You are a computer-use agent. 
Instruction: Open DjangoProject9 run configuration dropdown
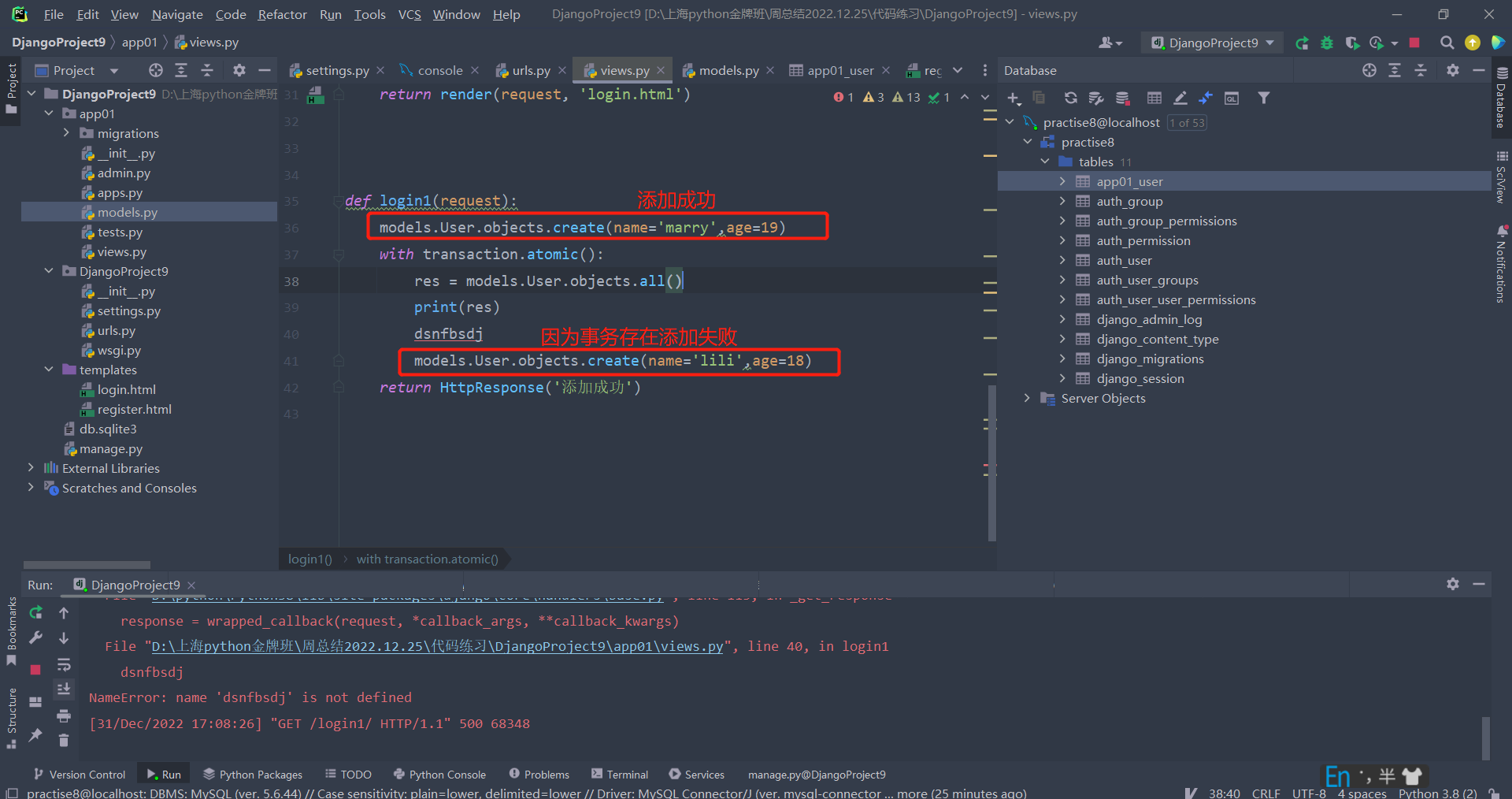pyautogui.click(x=1212, y=43)
